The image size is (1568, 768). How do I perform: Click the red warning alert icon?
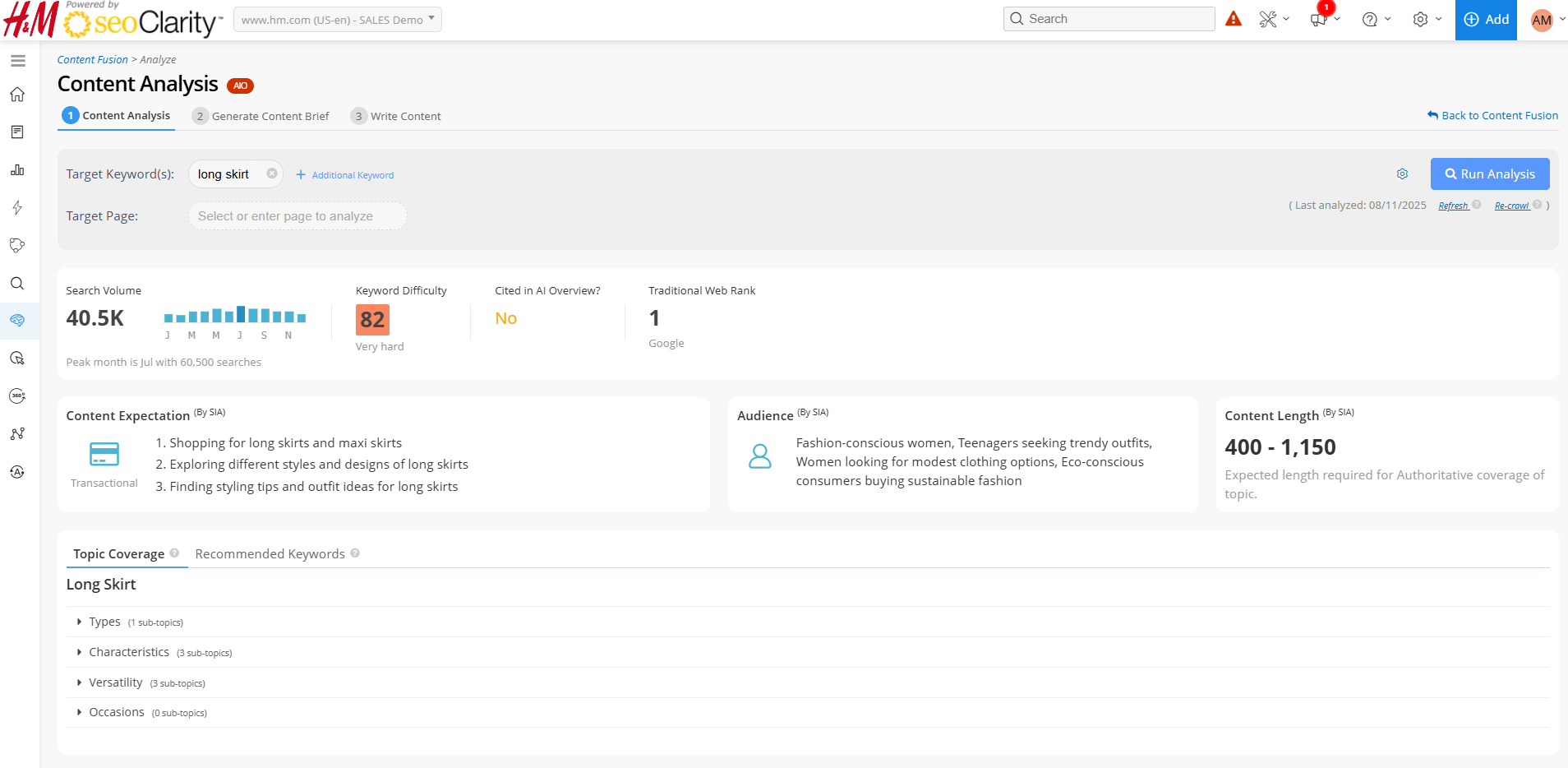(1234, 19)
